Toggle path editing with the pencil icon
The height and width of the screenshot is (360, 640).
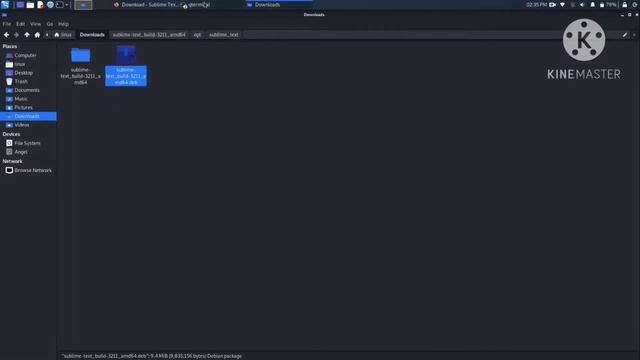(624, 35)
